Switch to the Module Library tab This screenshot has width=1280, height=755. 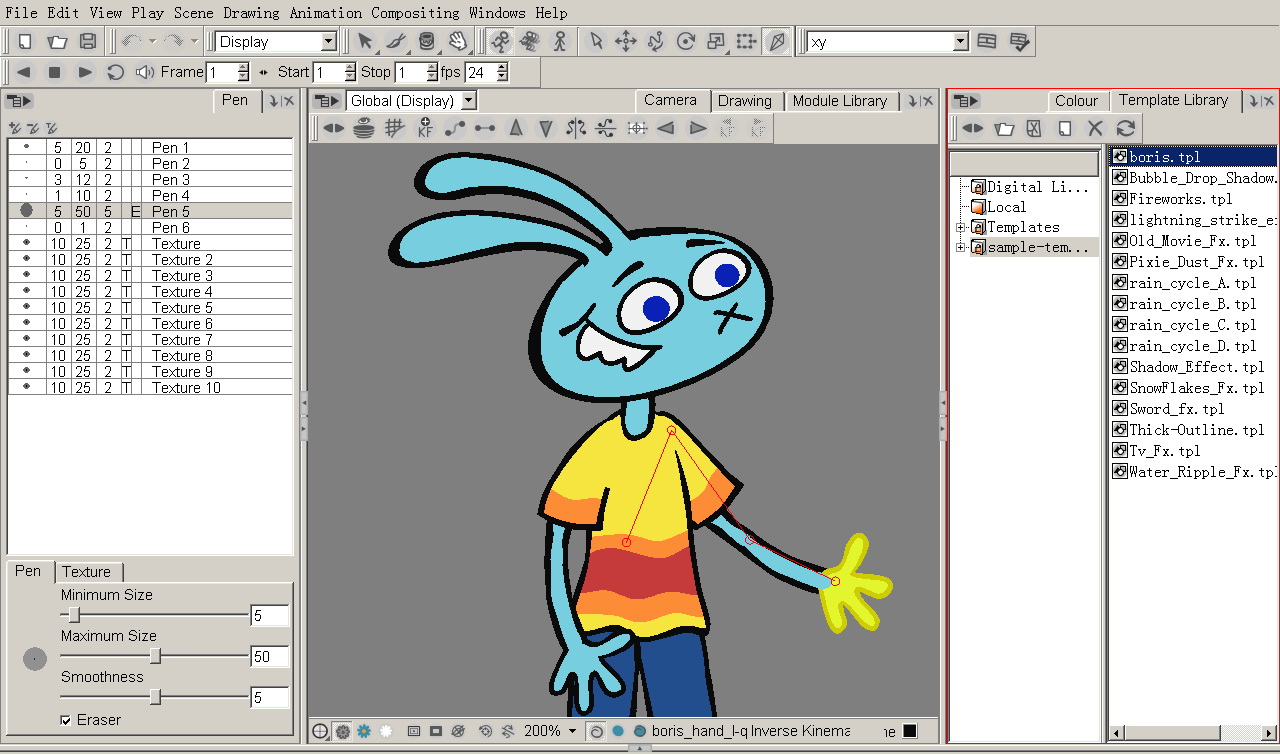(x=840, y=101)
